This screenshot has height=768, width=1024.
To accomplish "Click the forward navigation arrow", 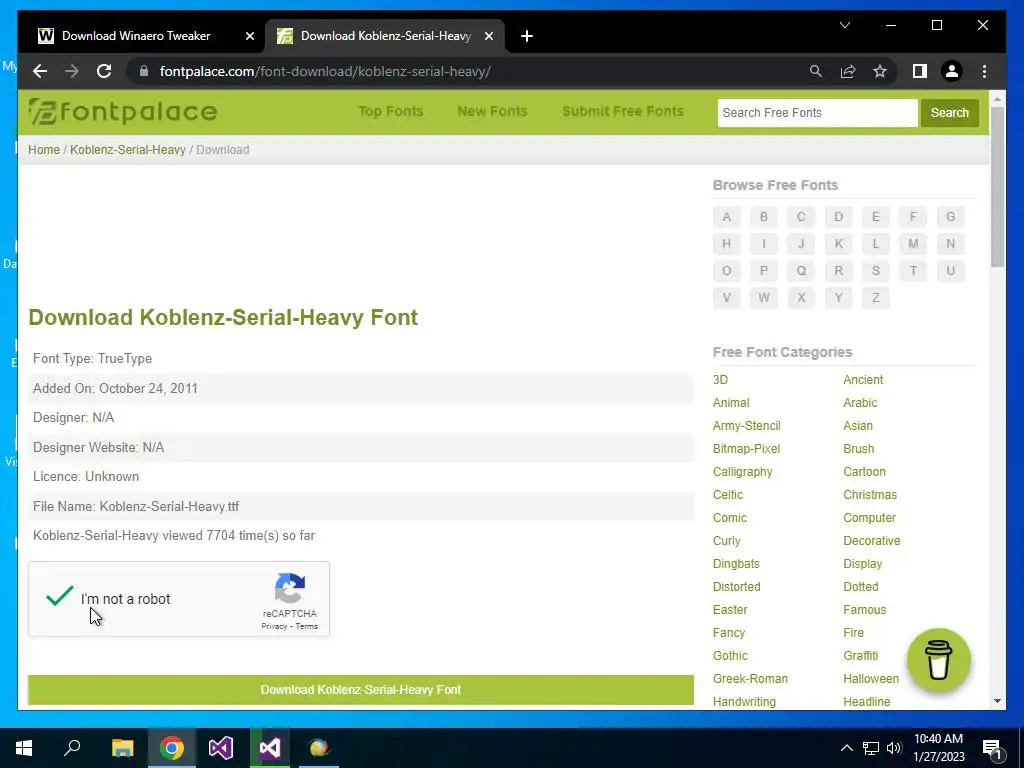I will click(x=72, y=71).
